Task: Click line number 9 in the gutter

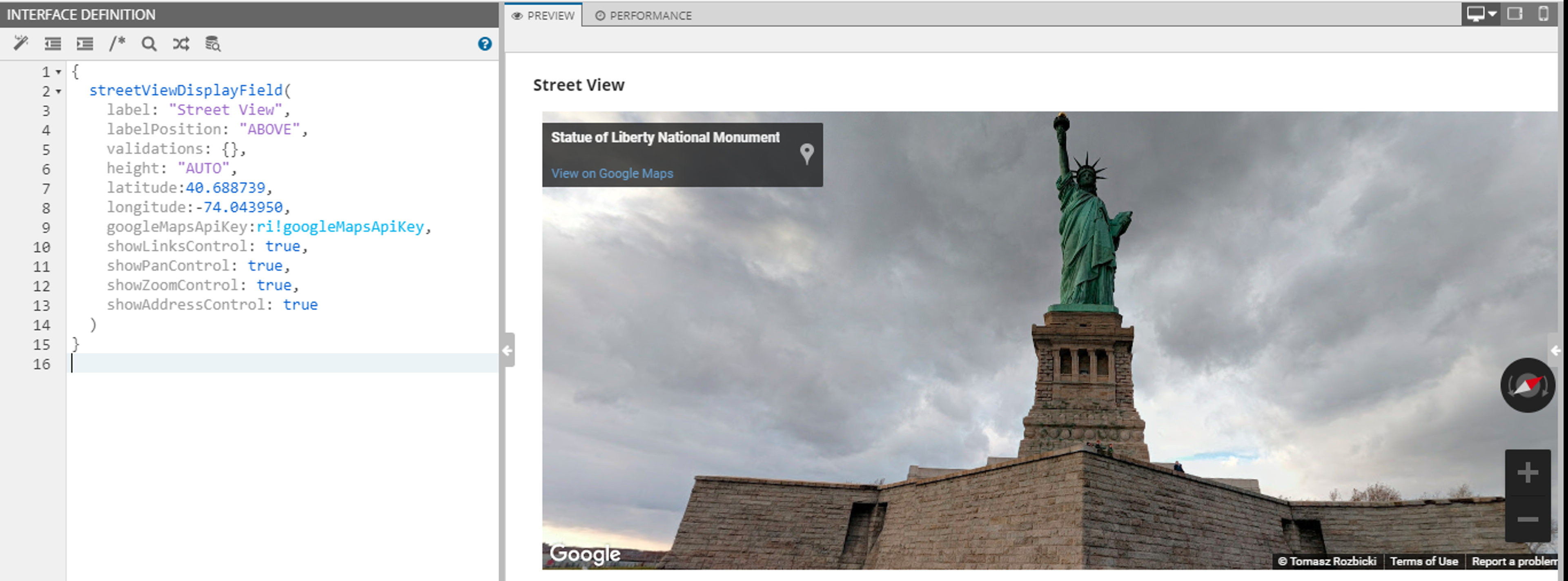Action: click(46, 227)
